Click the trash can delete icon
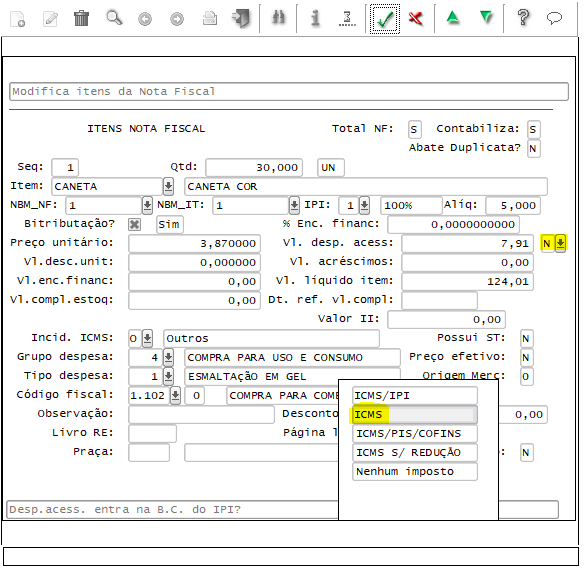This screenshot has height=571, width=584. 81,18
